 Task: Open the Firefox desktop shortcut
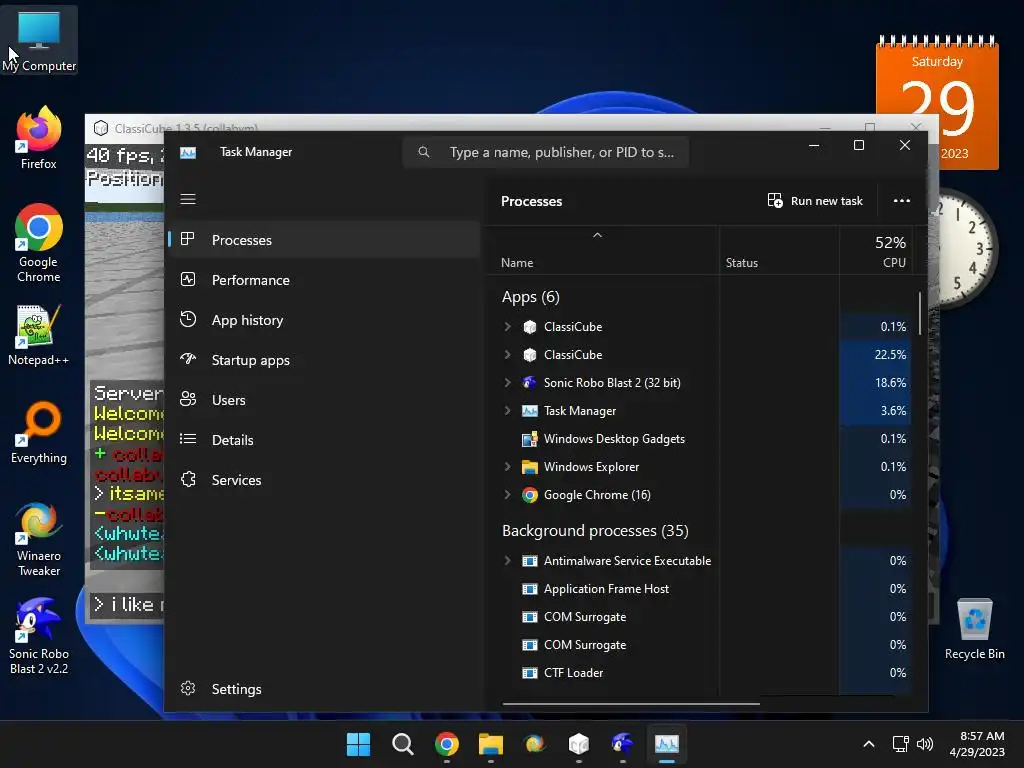(39, 138)
